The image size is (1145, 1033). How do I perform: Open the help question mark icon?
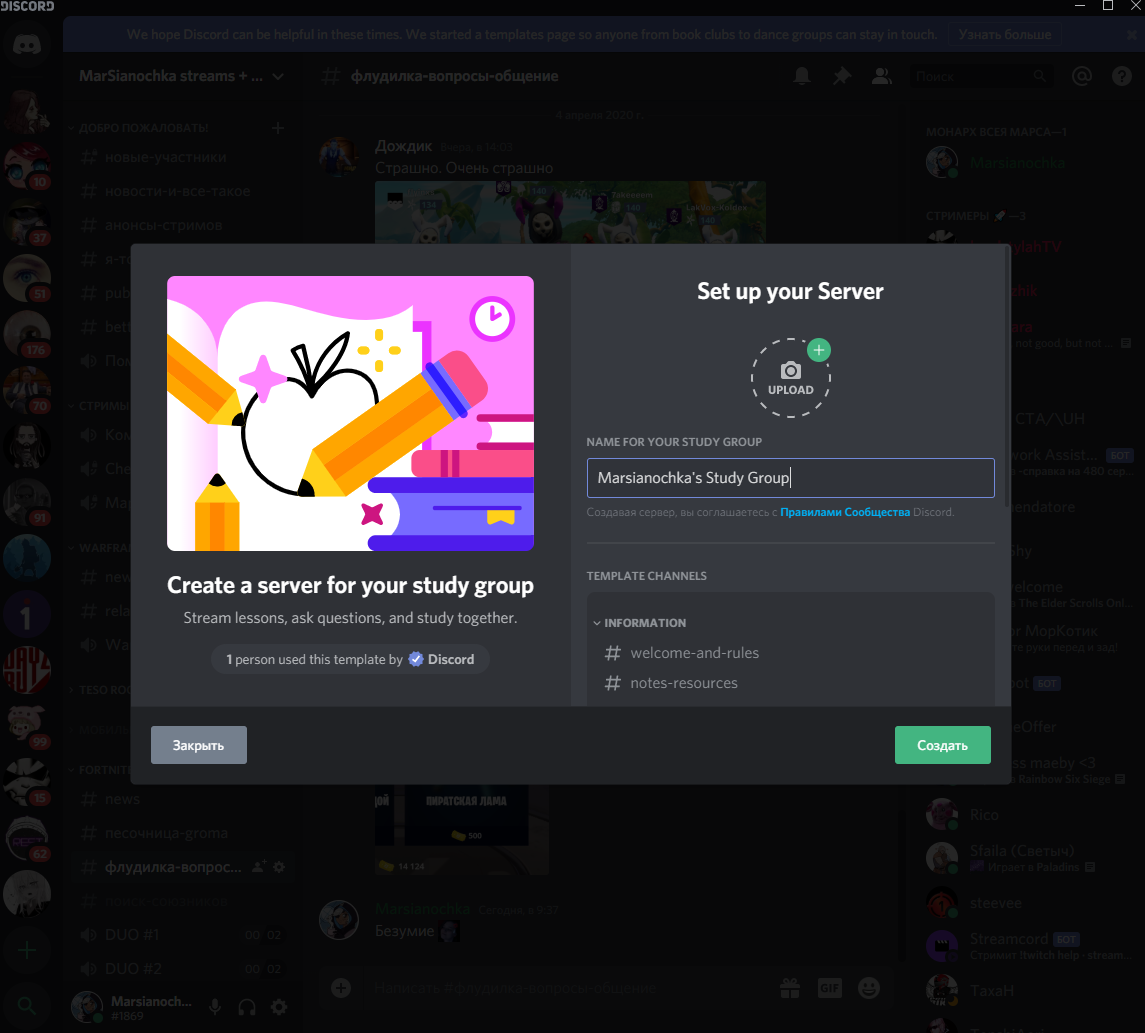[1122, 76]
